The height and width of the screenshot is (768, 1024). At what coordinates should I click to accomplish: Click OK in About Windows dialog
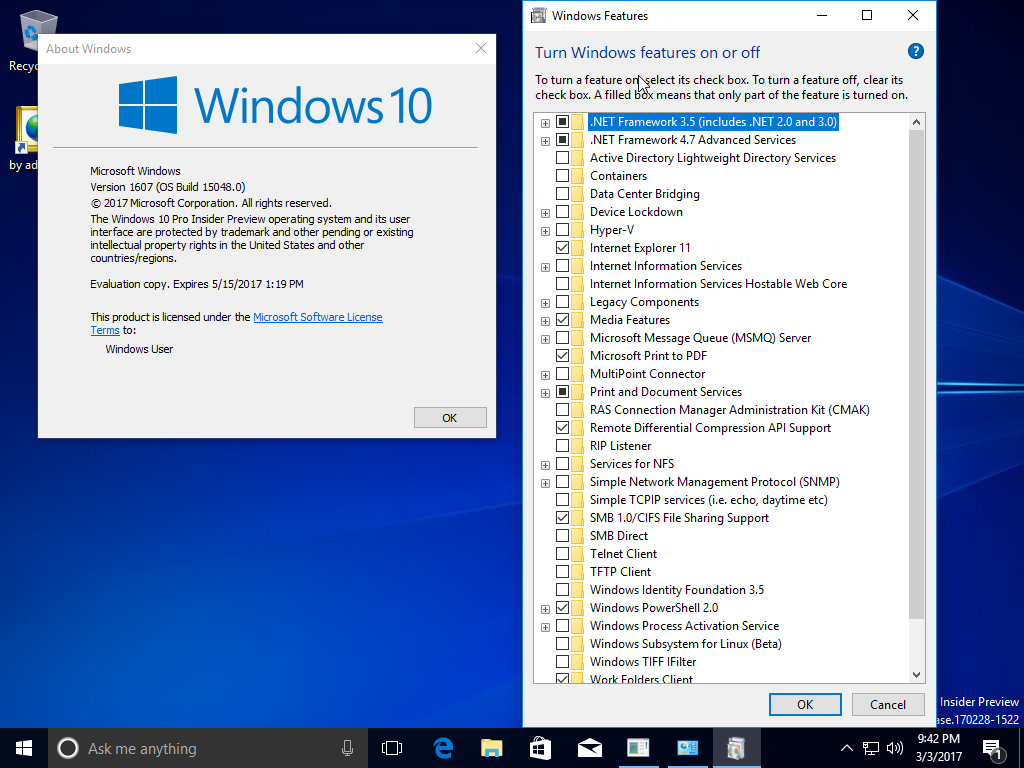pos(450,418)
